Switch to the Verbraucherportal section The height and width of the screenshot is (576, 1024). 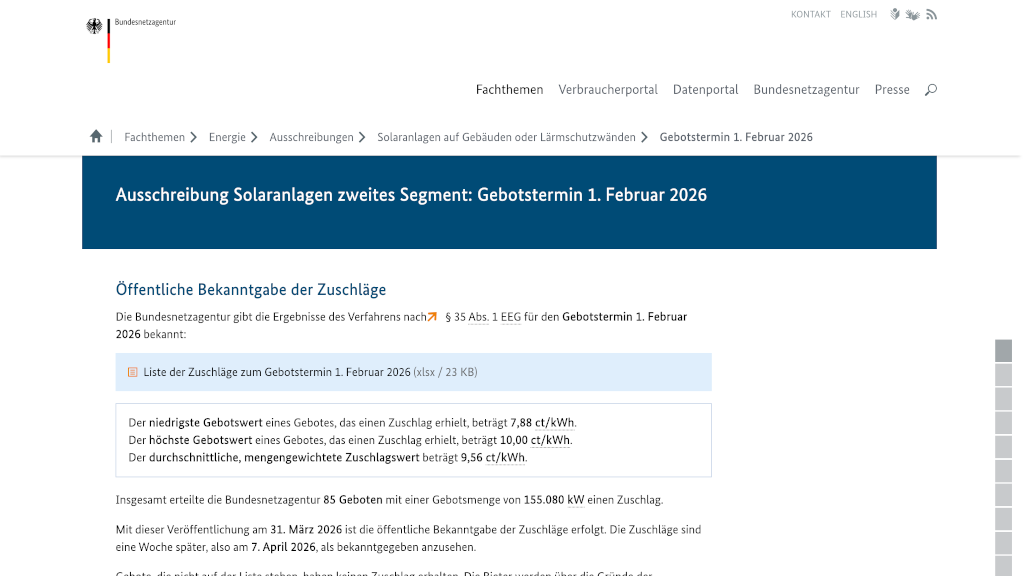608,89
